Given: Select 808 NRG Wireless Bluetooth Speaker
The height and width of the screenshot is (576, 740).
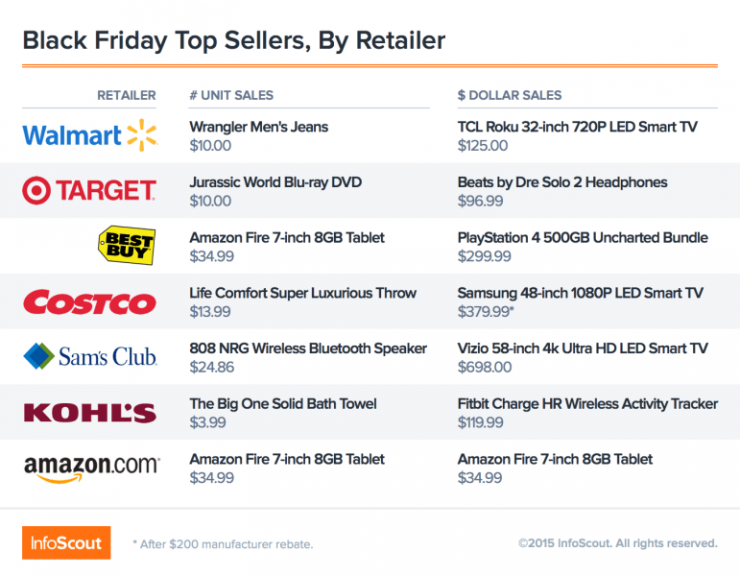Looking at the screenshot, I should click(x=308, y=348).
